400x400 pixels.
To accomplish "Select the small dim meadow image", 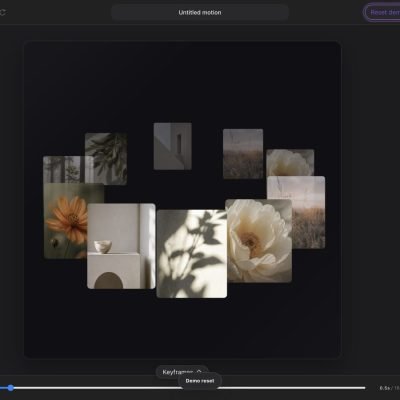I will [x=243, y=154].
